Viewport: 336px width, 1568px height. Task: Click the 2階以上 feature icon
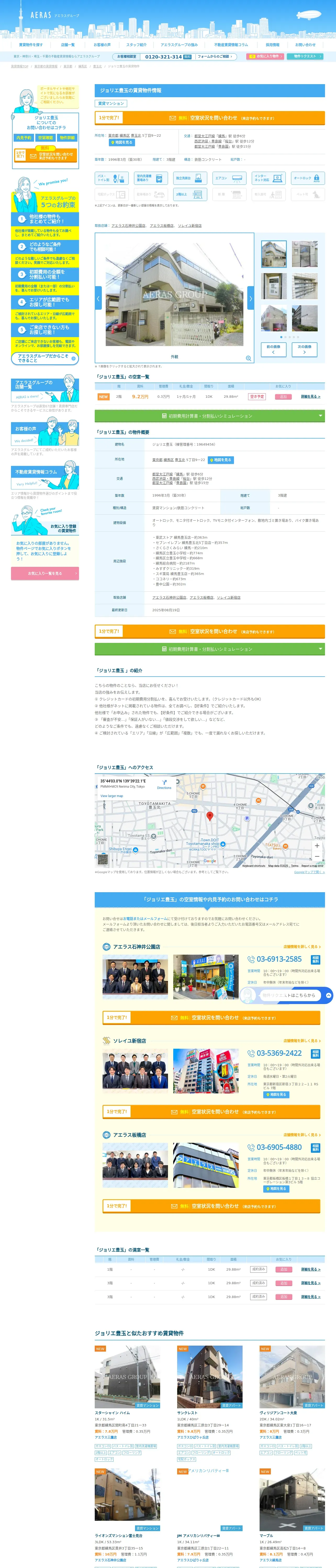(x=190, y=194)
